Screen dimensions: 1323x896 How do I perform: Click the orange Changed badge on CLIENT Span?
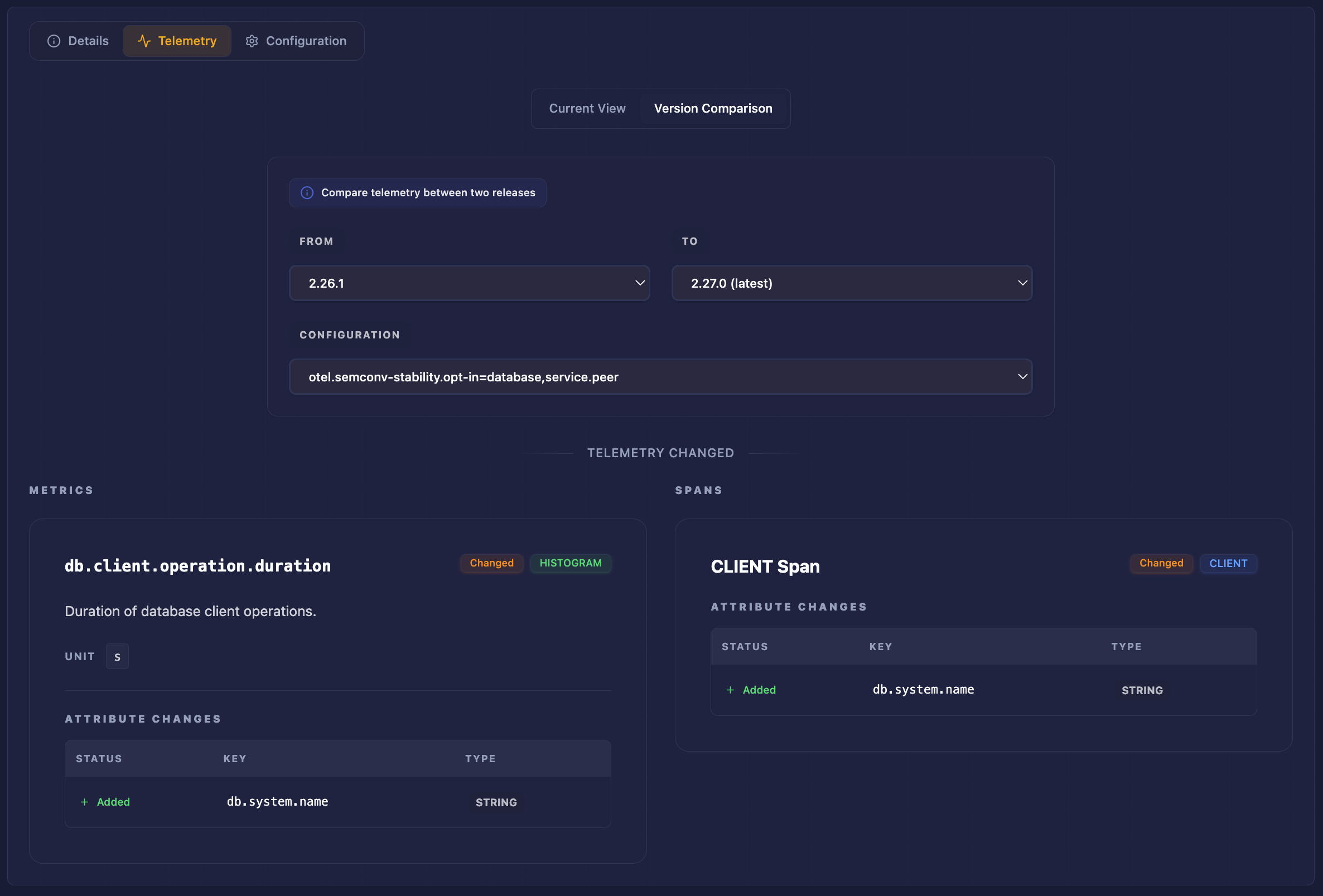(x=1161, y=563)
